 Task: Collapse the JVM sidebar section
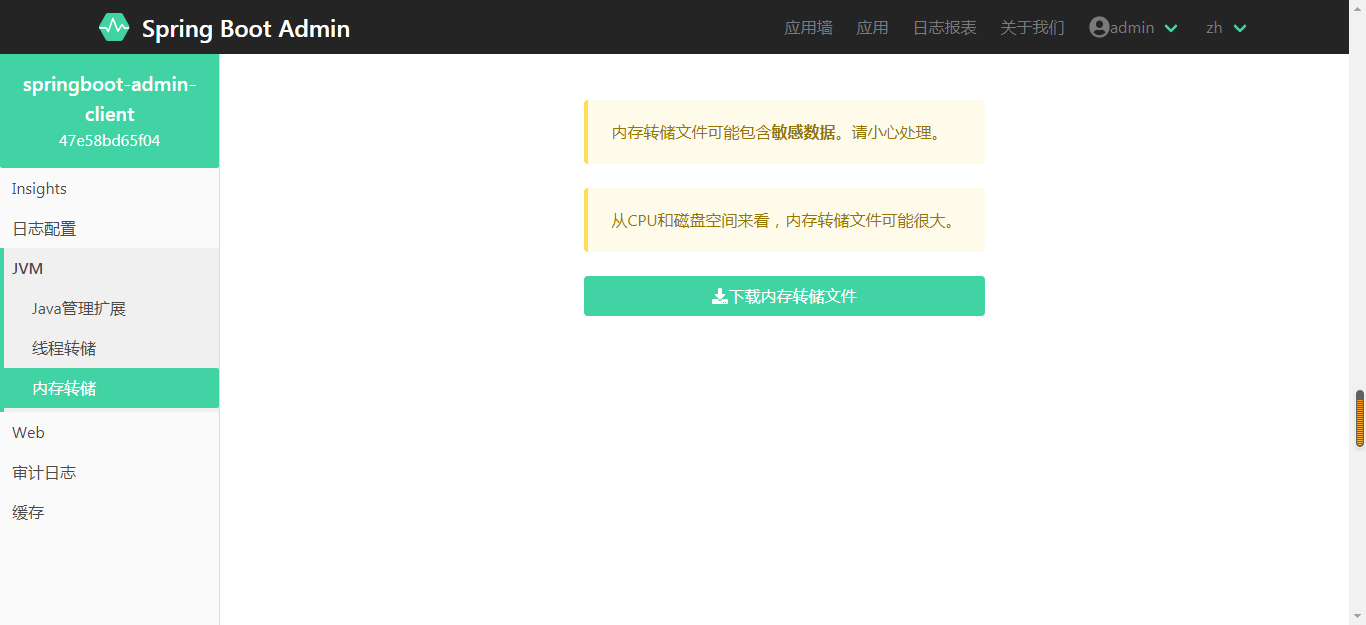pos(110,269)
